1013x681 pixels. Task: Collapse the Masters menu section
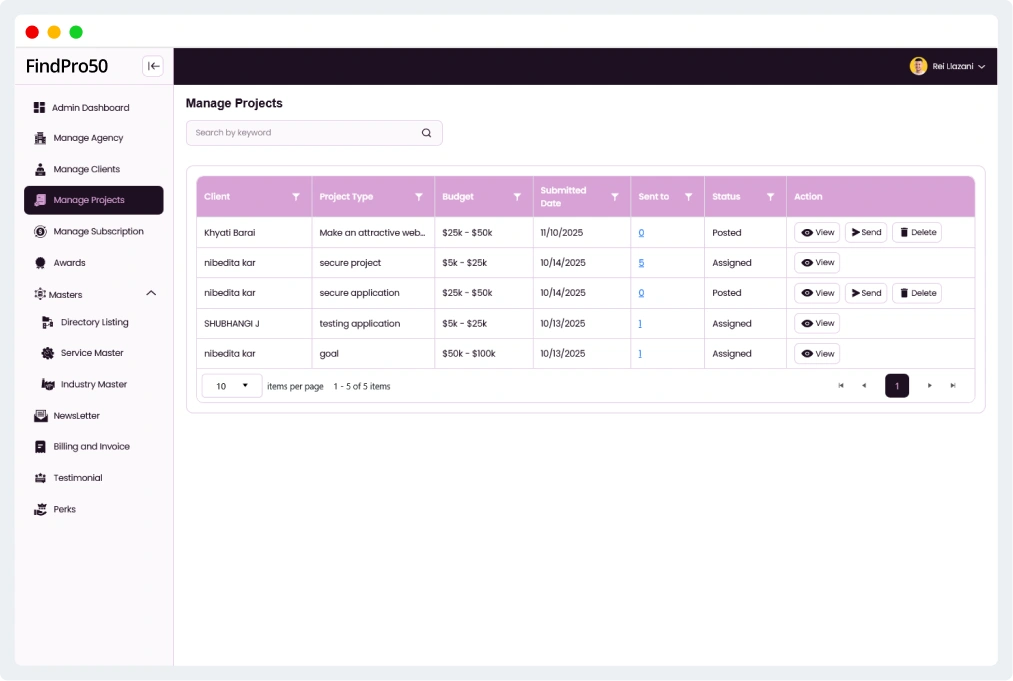tap(151, 294)
